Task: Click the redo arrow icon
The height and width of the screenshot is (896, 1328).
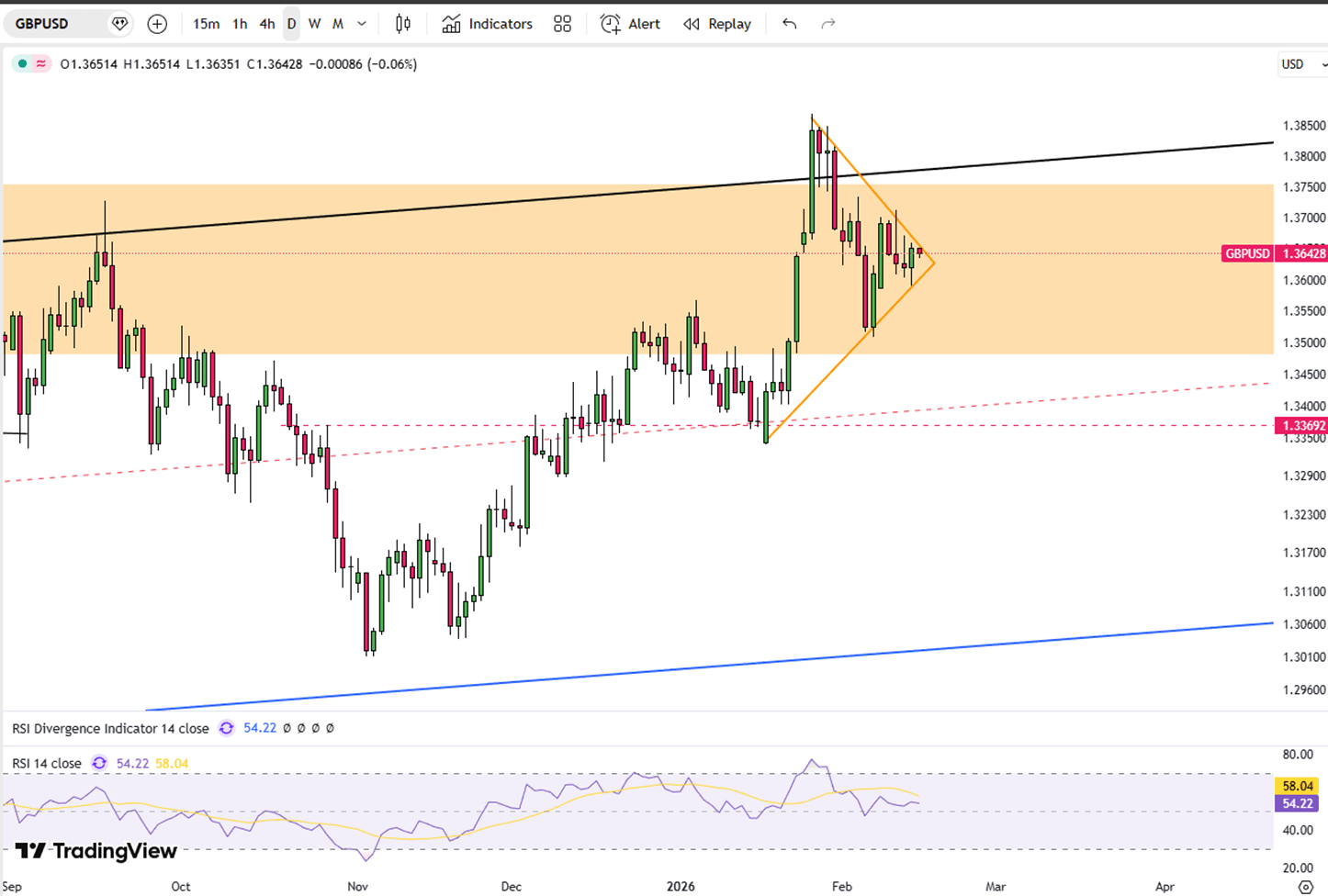Action: click(827, 24)
